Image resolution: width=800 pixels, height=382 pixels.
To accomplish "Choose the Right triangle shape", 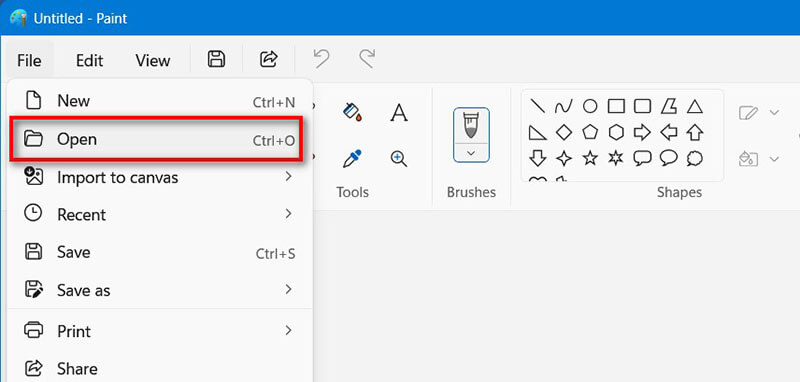I will coord(537,133).
